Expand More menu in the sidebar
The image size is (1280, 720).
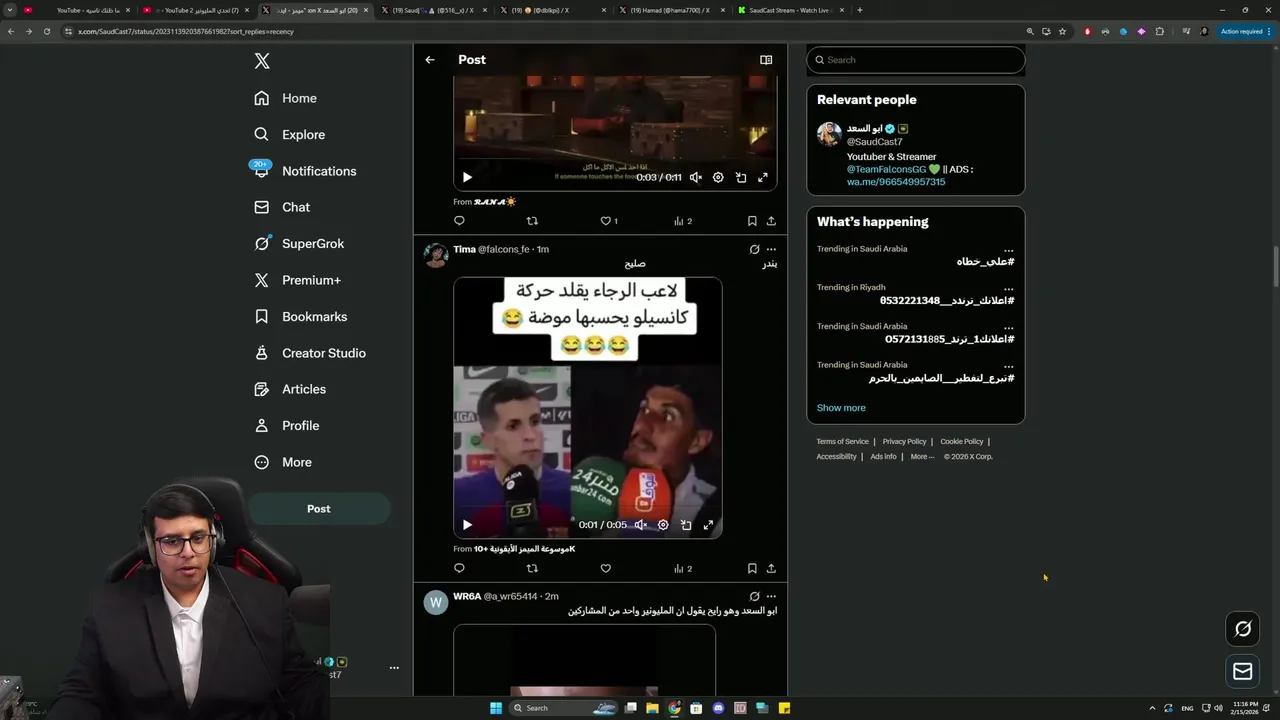(x=282, y=462)
